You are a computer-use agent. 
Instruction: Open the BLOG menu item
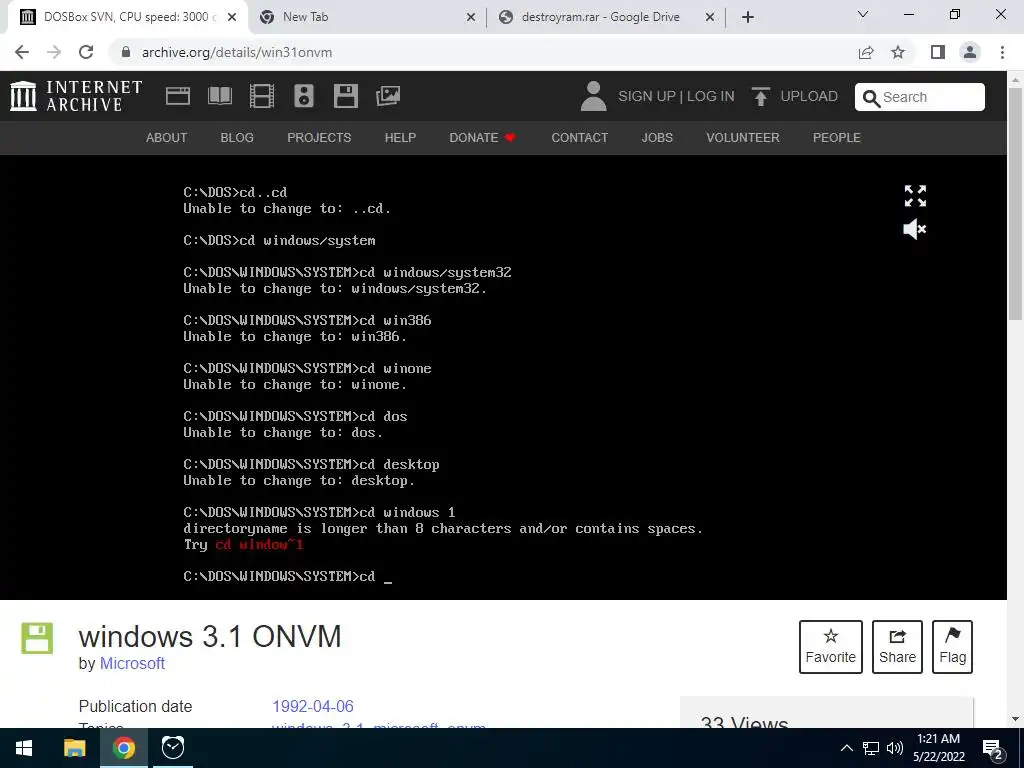pyautogui.click(x=237, y=138)
